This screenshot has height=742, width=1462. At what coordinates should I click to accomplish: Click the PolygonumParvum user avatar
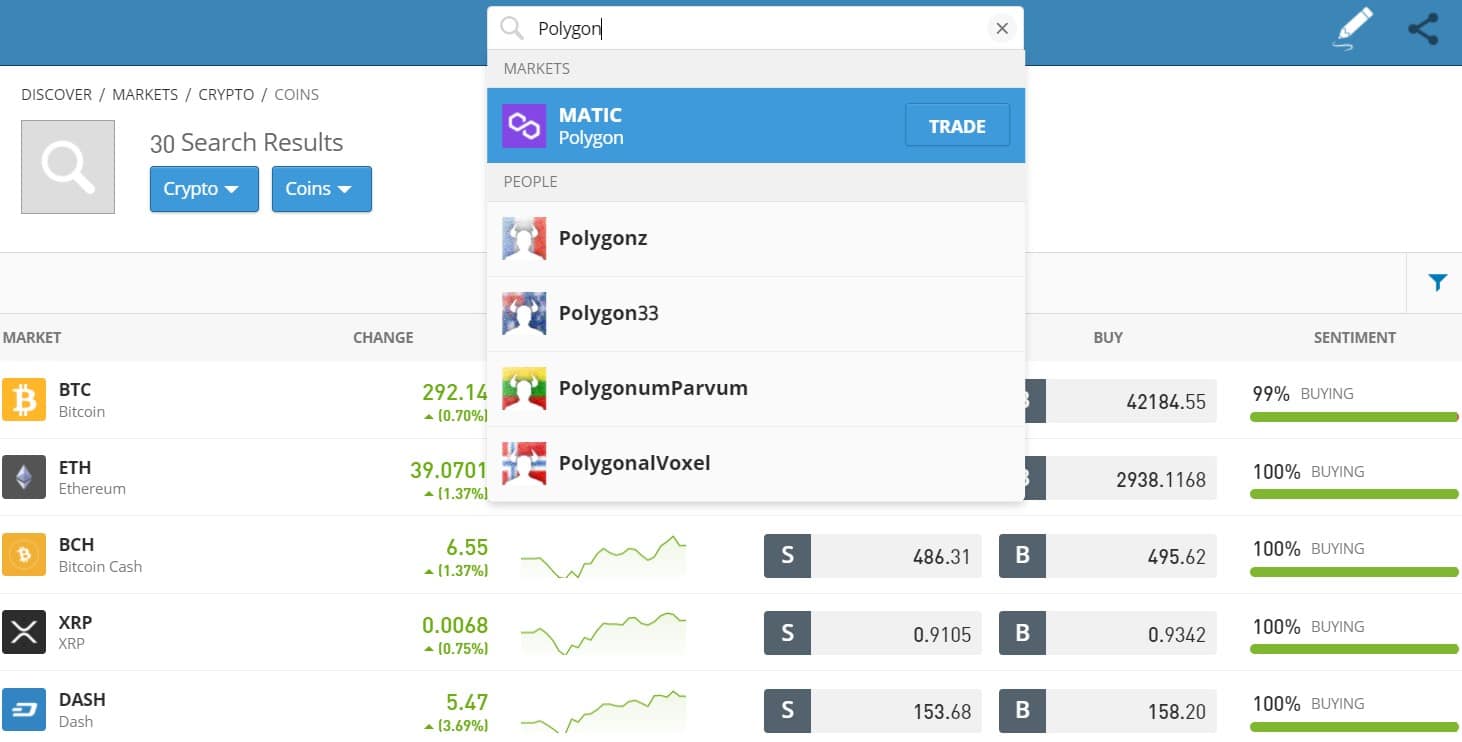(524, 389)
